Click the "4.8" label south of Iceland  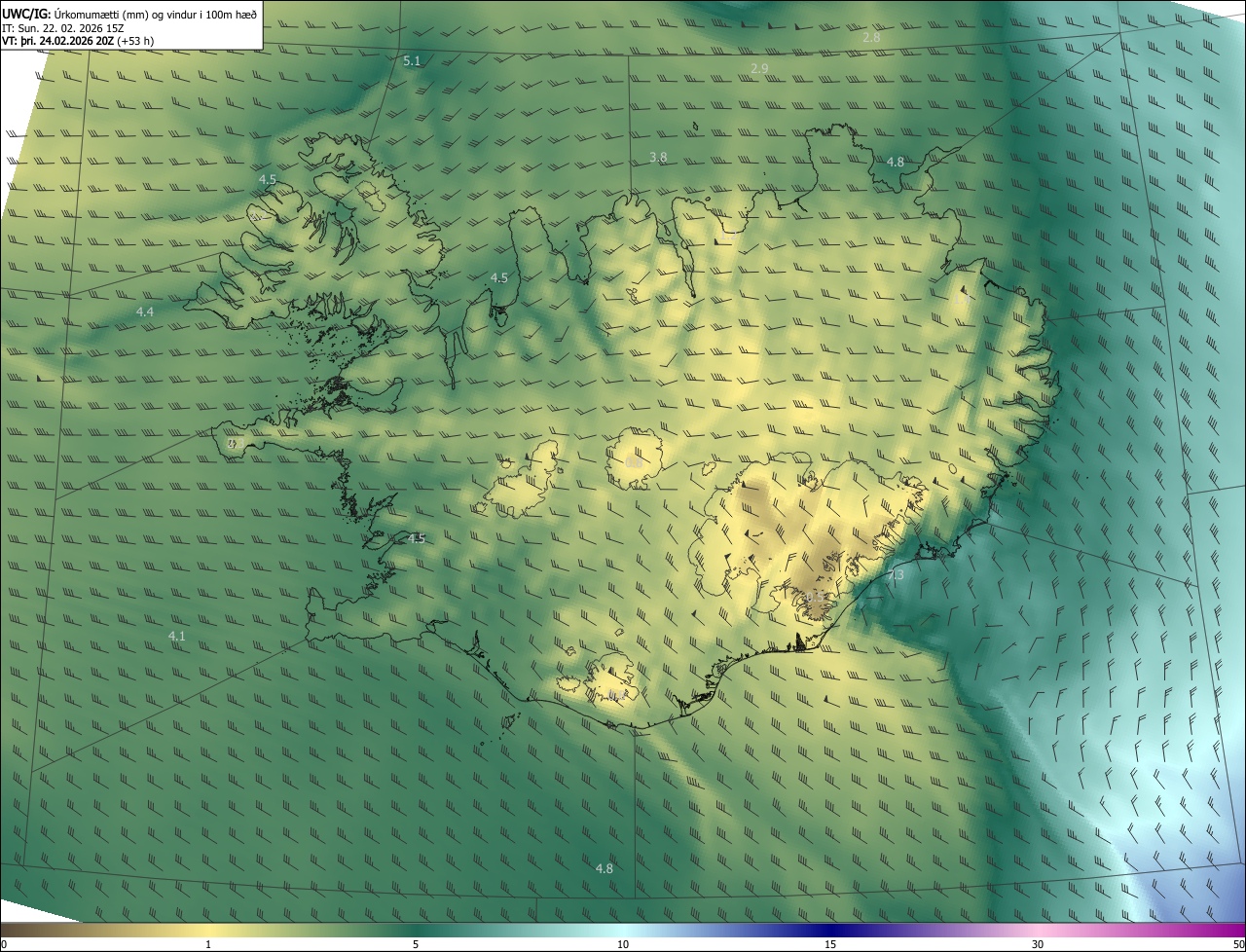point(604,868)
